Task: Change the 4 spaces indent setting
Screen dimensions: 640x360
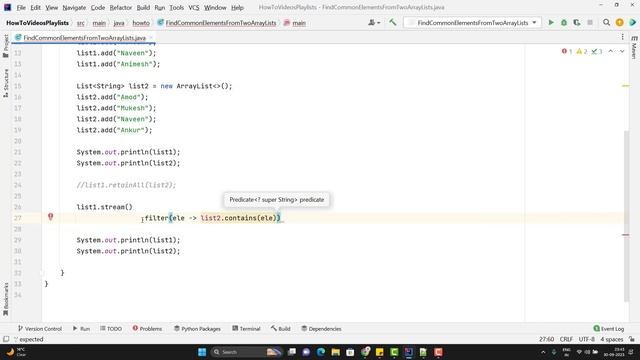Action: pyautogui.click(x=611, y=339)
